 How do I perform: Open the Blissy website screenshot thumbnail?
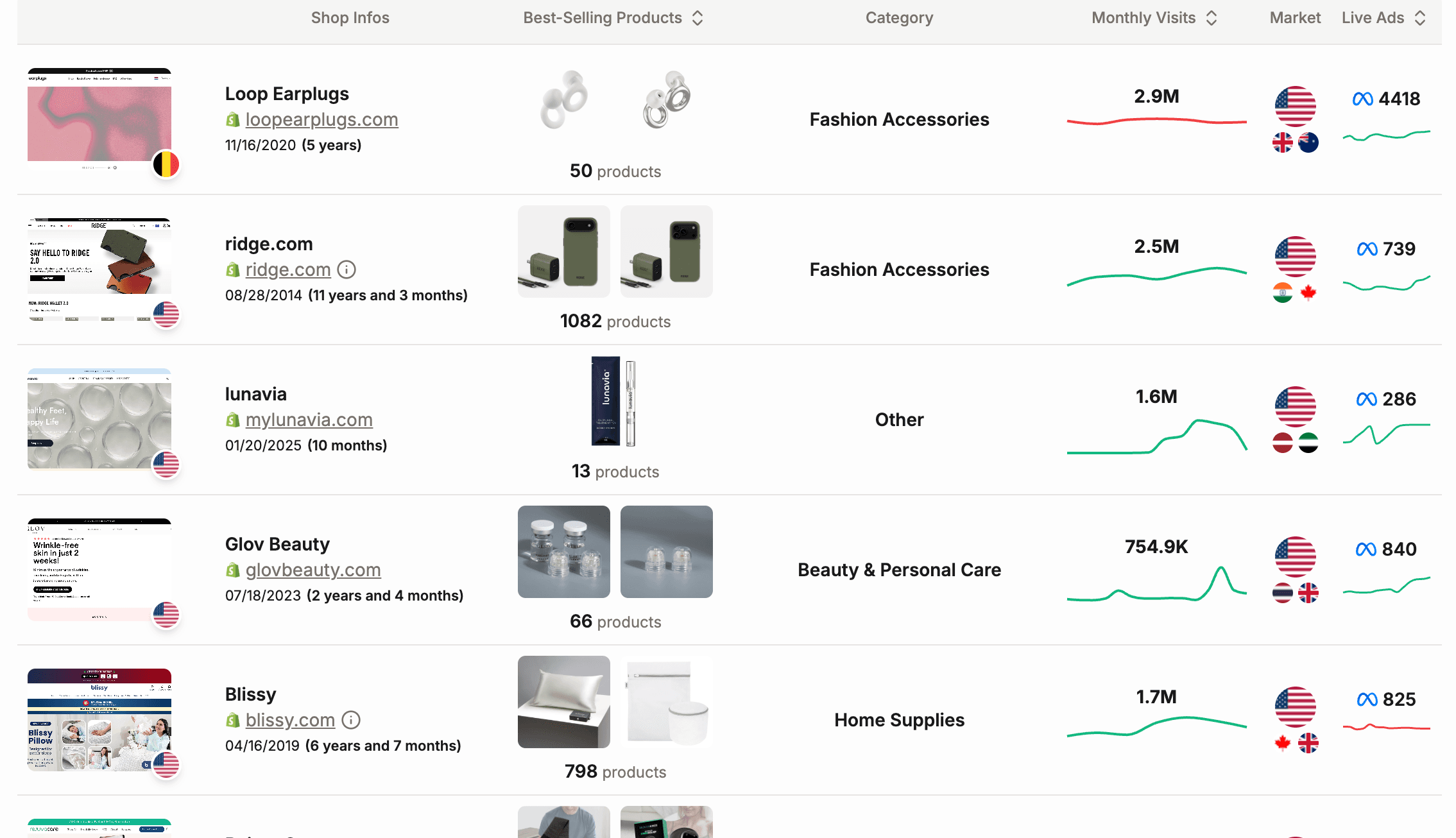[x=99, y=719]
